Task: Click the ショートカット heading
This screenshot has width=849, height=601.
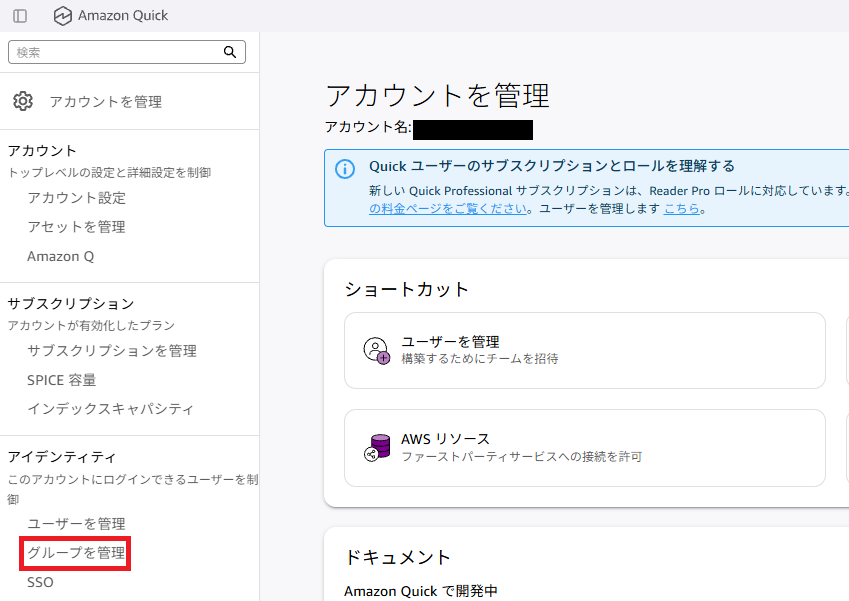Action: pyautogui.click(x=407, y=289)
